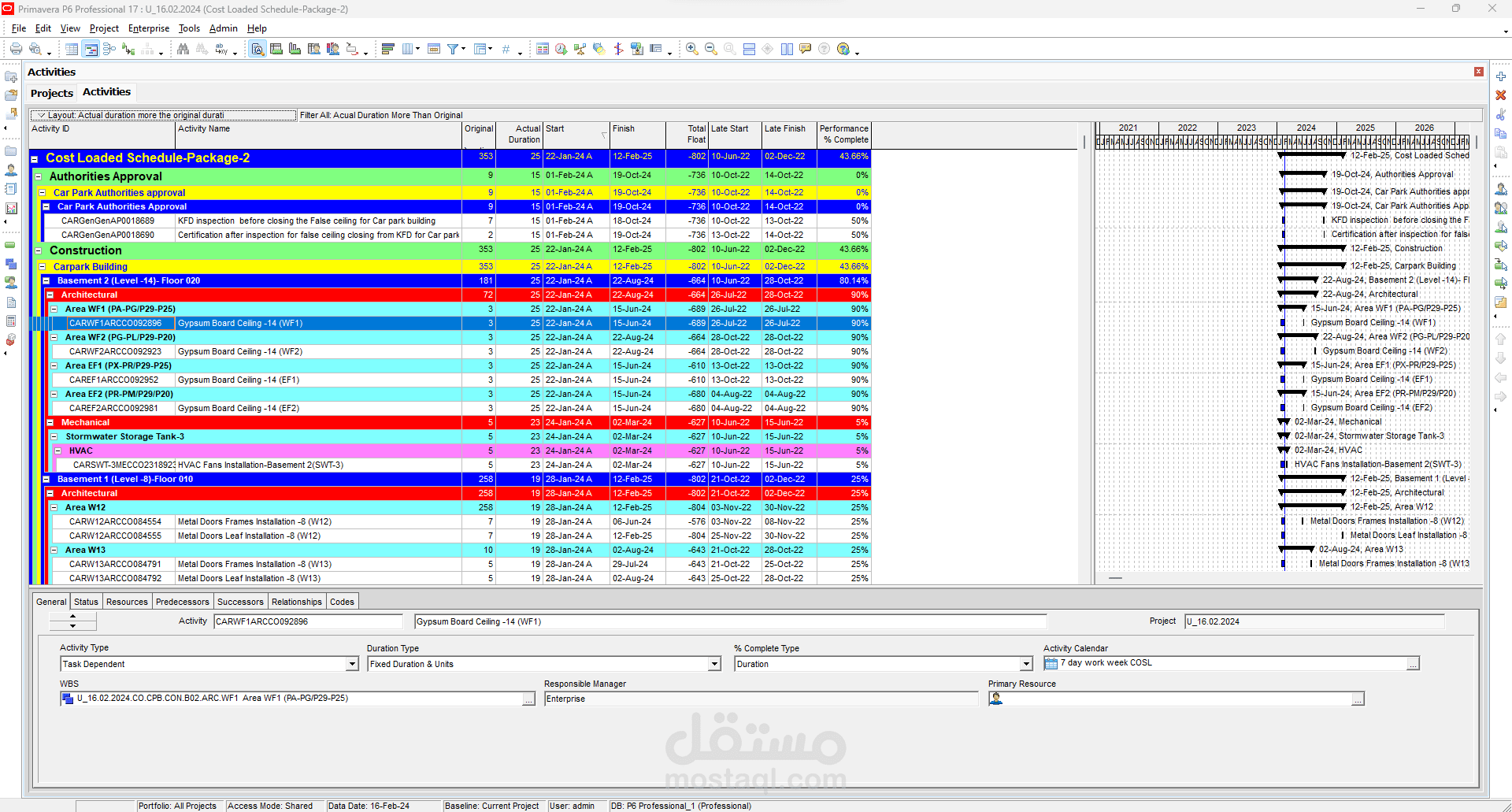The width and height of the screenshot is (1512, 812).
Task: Click the Data Date: 16-Feb-24 status entry
Action: pyautogui.click(x=369, y=806)
